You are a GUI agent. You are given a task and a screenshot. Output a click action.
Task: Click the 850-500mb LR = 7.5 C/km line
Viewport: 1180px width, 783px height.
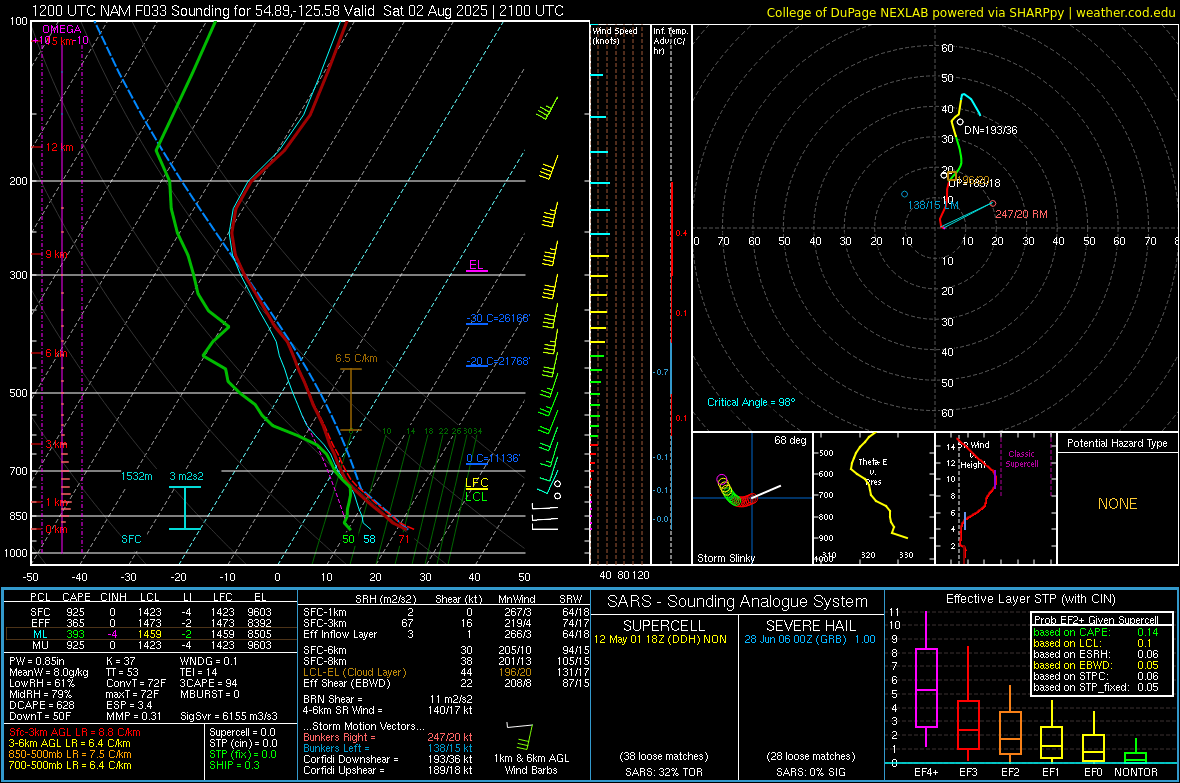coord(70,754)
